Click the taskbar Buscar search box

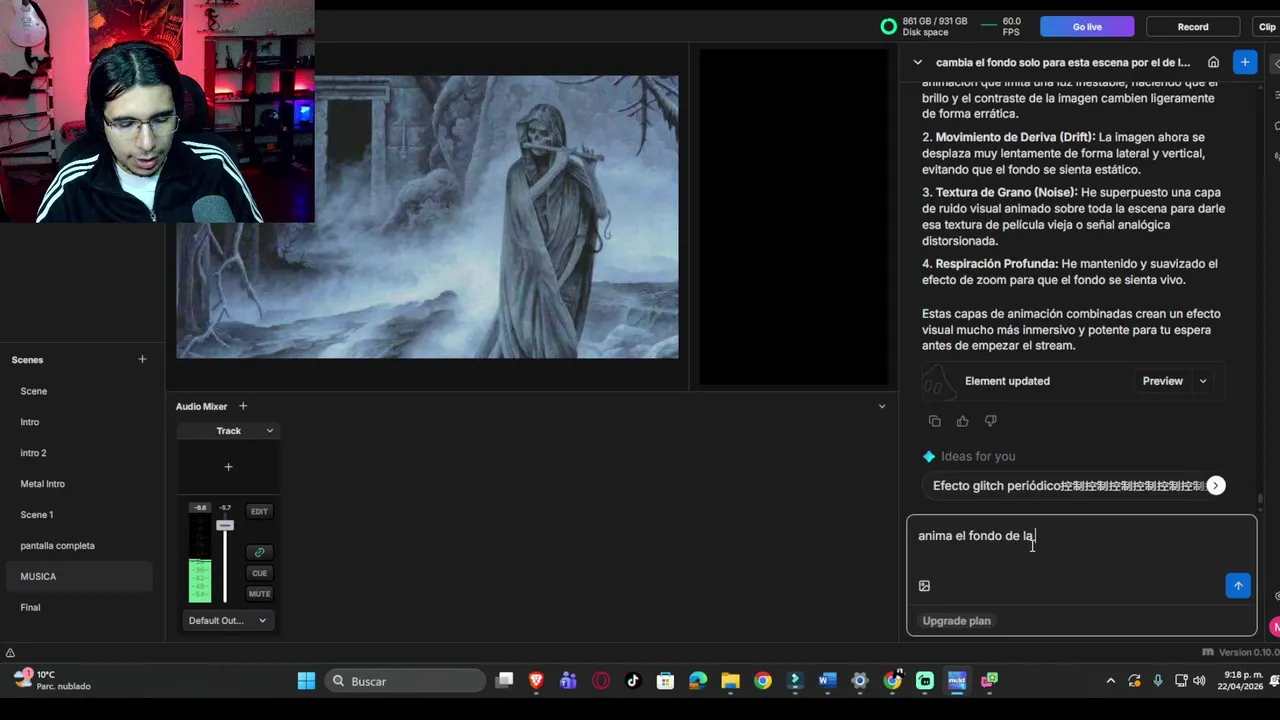coord(405,681)
